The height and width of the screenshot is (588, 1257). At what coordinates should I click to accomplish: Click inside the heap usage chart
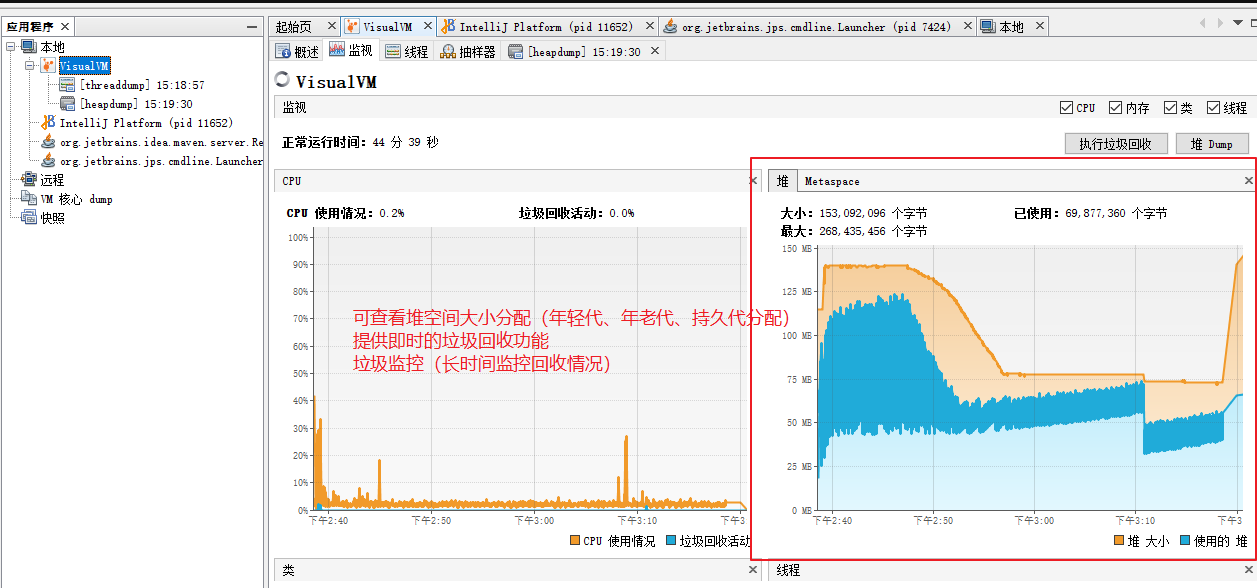(x=1030, y=379)
